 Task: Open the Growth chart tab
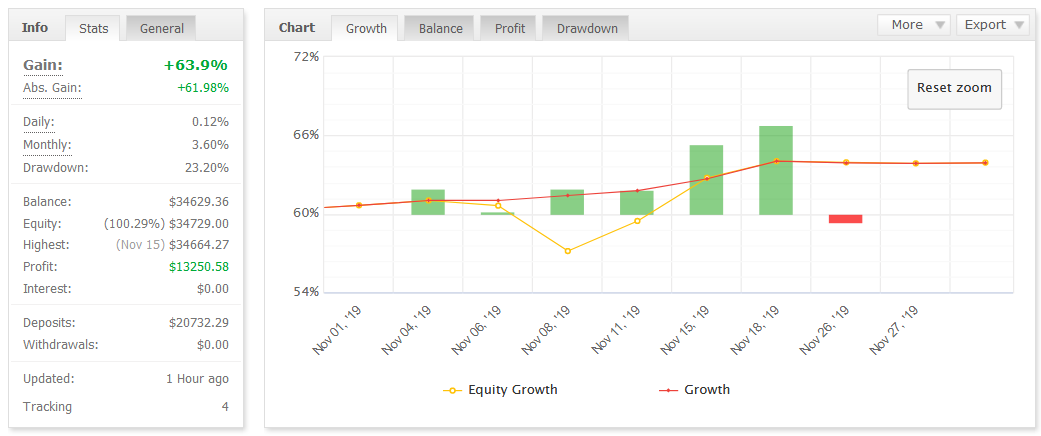[x=366, y=29]
